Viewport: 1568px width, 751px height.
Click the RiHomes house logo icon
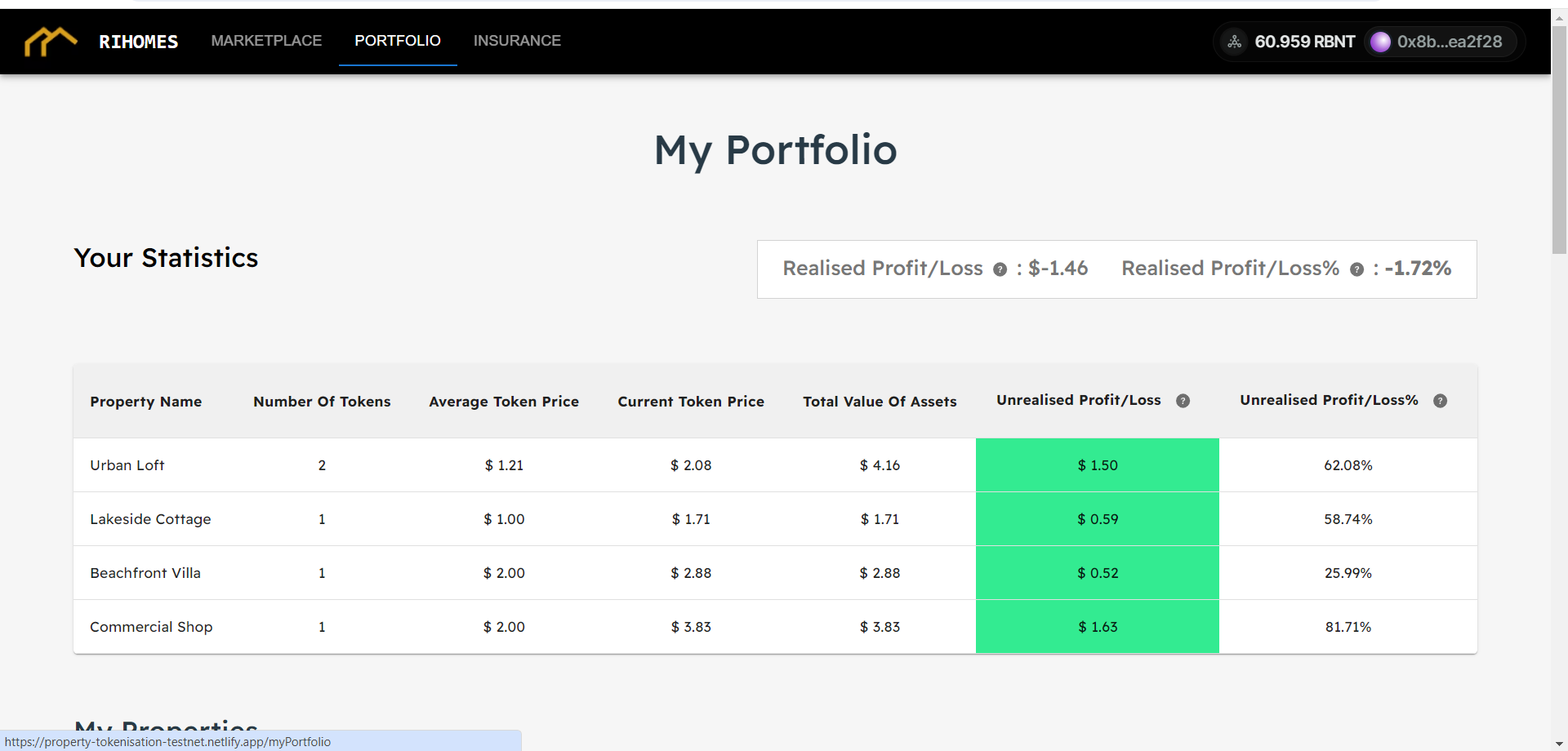[x=51, y=41]
